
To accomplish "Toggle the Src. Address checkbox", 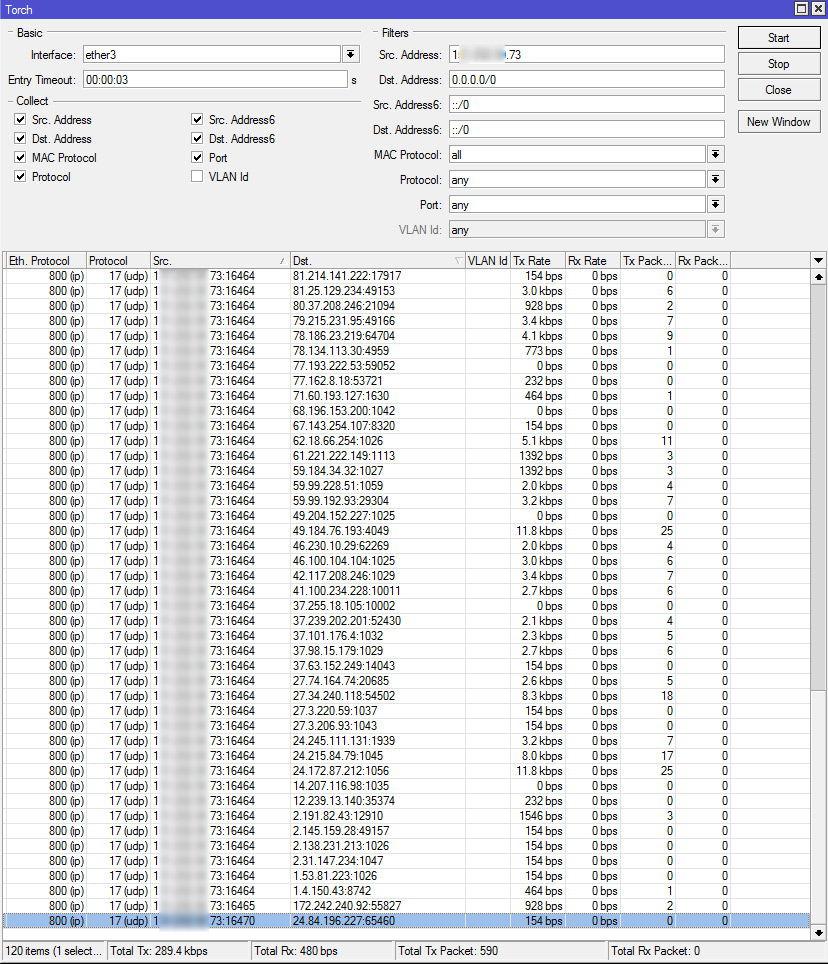I will (20, 119).
